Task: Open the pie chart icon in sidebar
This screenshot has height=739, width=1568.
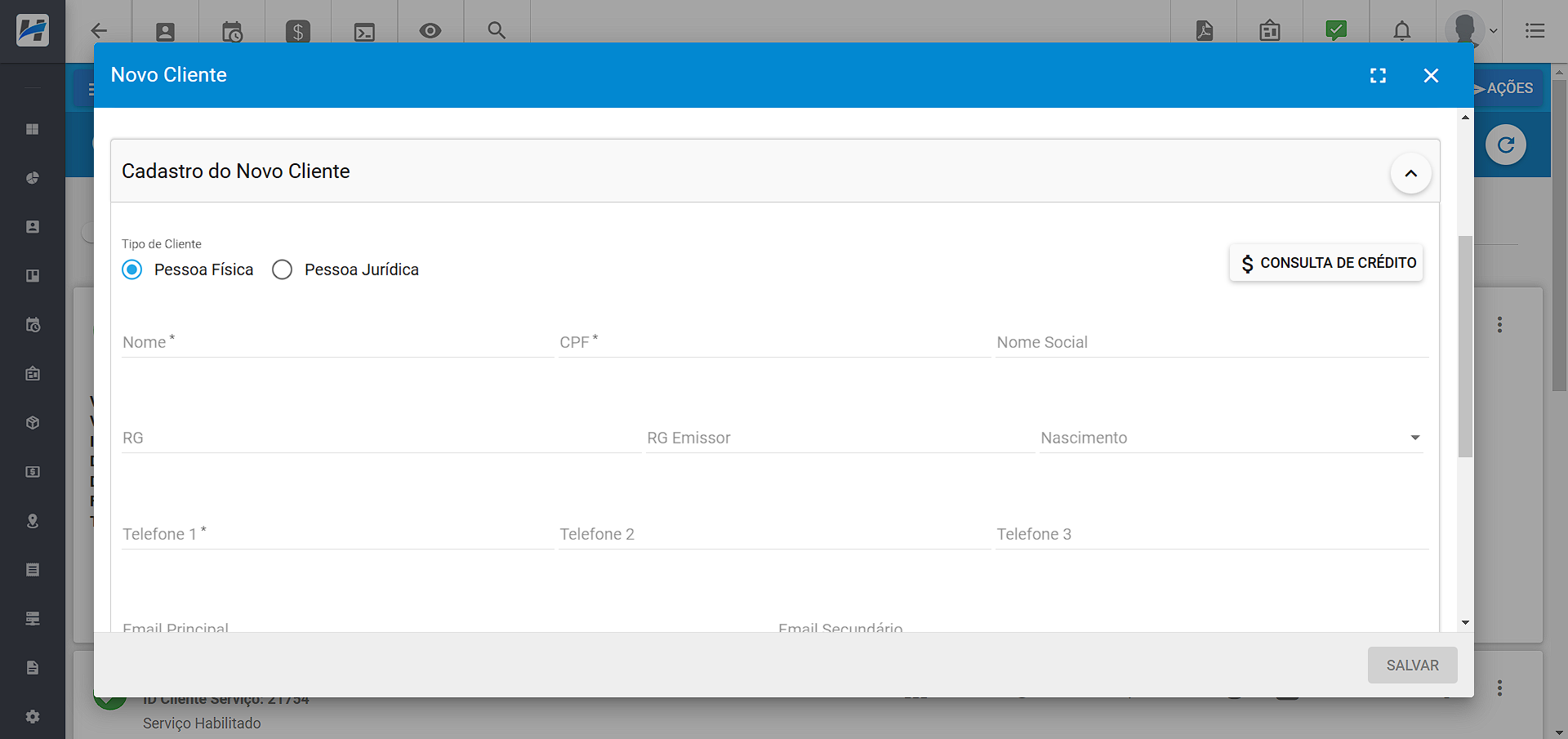Action: coord(33,178)
